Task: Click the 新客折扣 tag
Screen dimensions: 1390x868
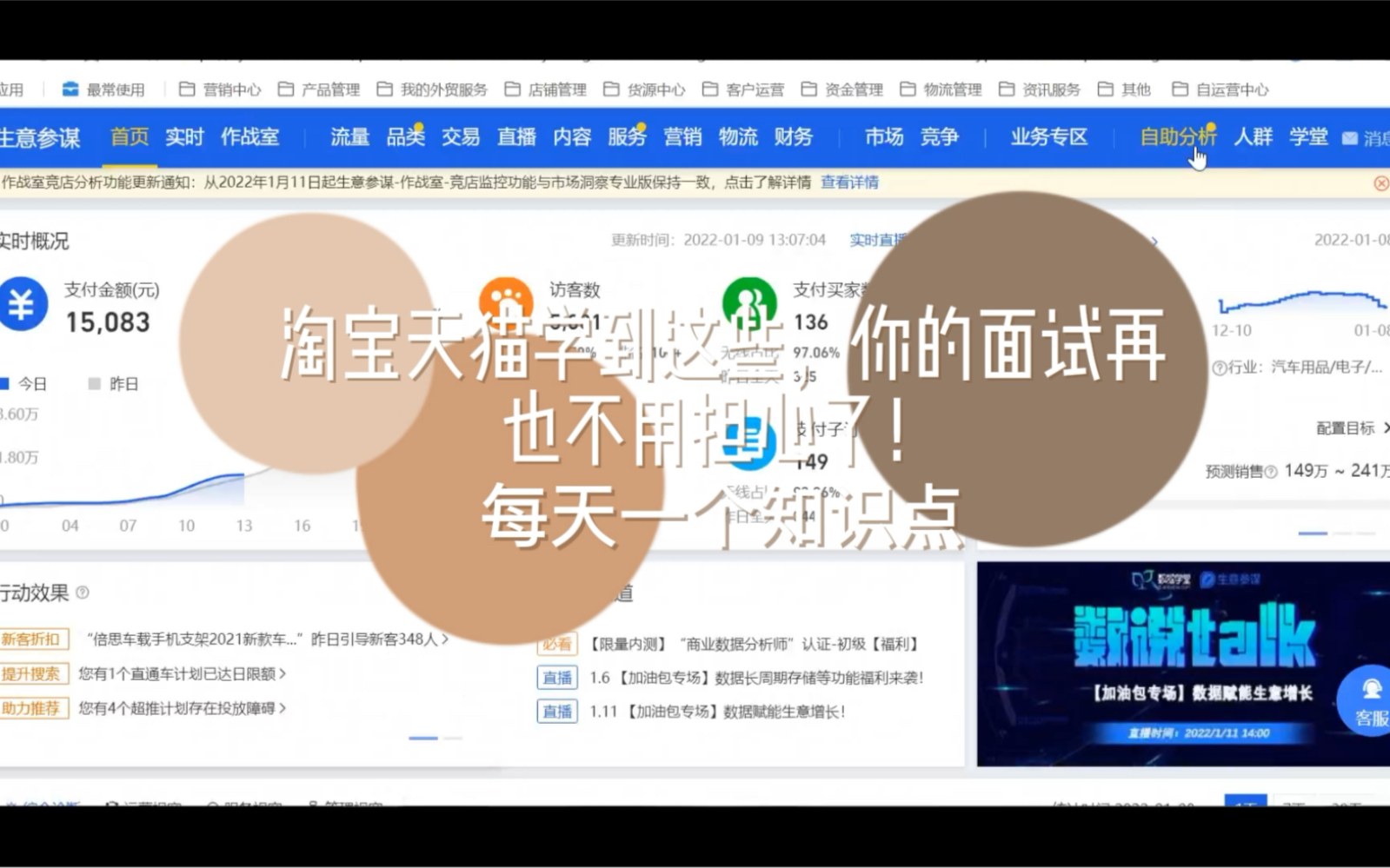Action: click(x=32, y=639)
